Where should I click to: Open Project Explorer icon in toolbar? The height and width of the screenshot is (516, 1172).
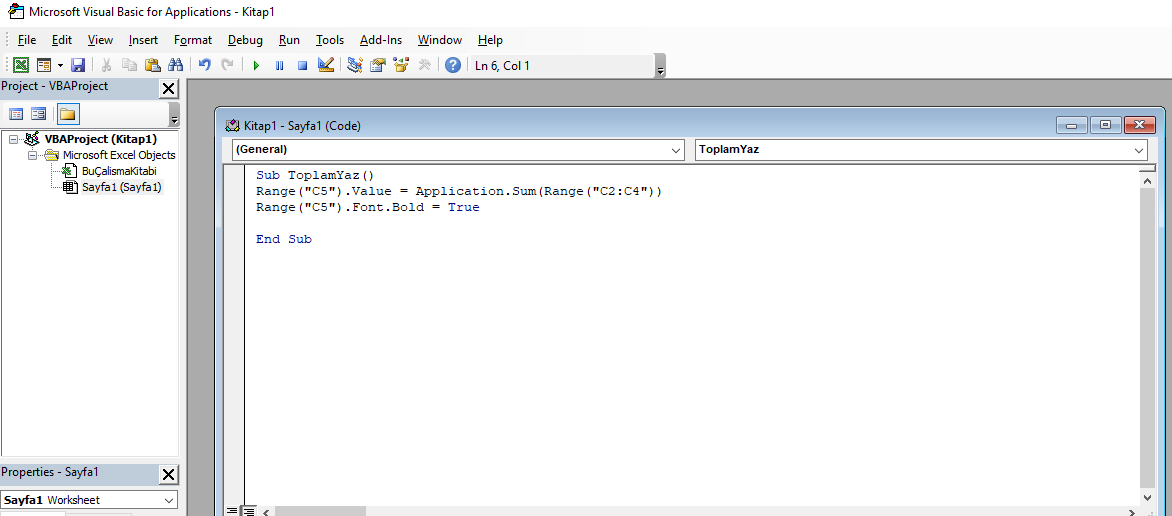354,65
